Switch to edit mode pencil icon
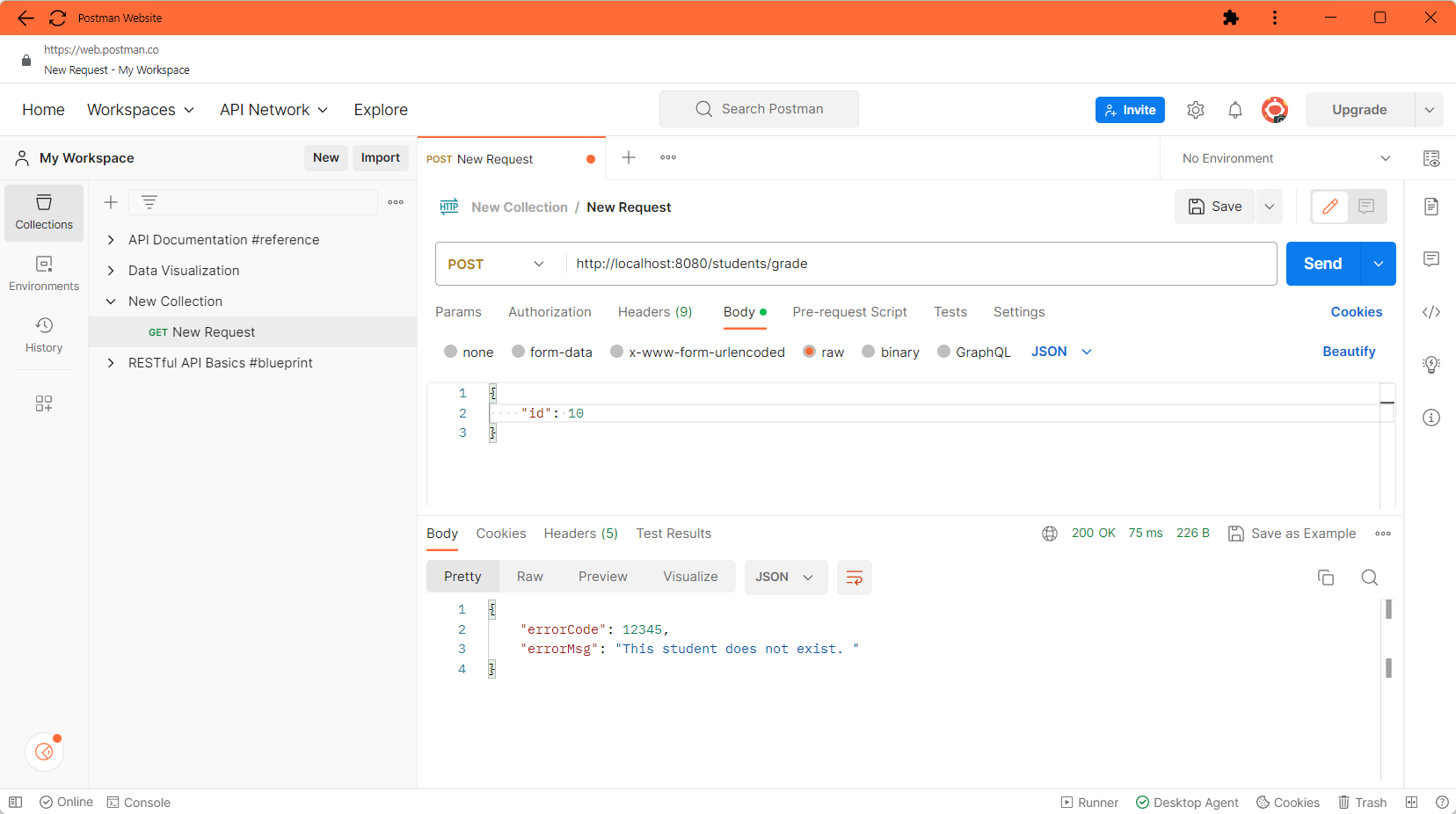Image resolution: width=1456 pixels, height=814 pixels. tap(1330, 207)
